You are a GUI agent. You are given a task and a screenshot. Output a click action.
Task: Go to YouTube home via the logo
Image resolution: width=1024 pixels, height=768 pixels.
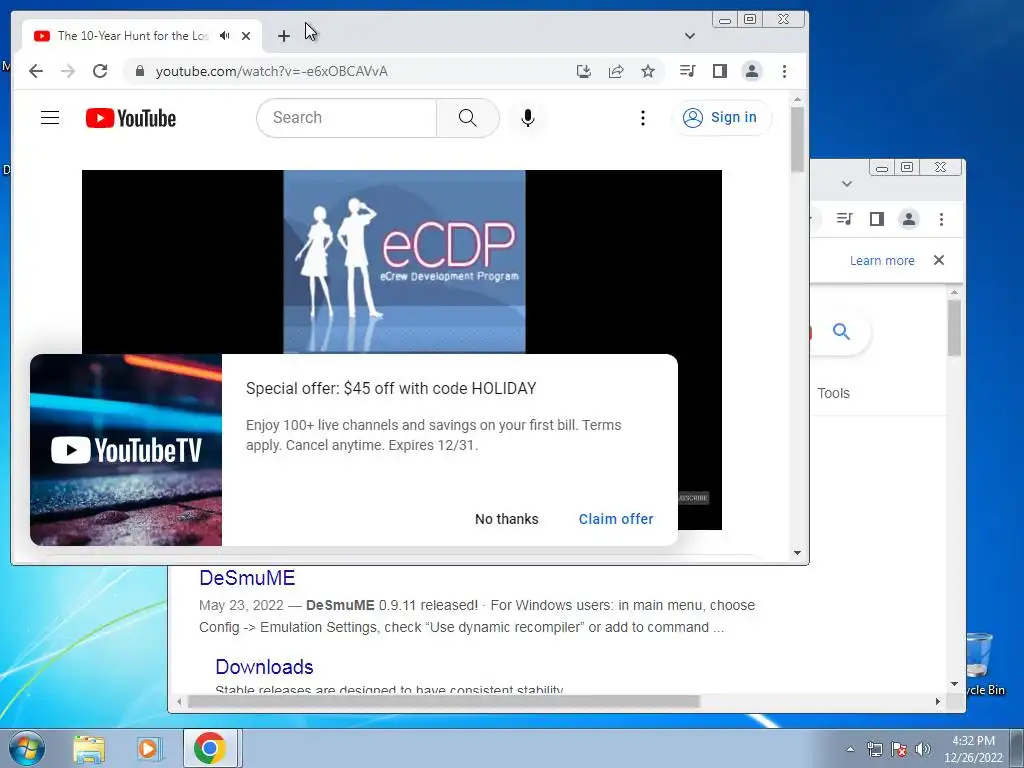coord(131,118)
